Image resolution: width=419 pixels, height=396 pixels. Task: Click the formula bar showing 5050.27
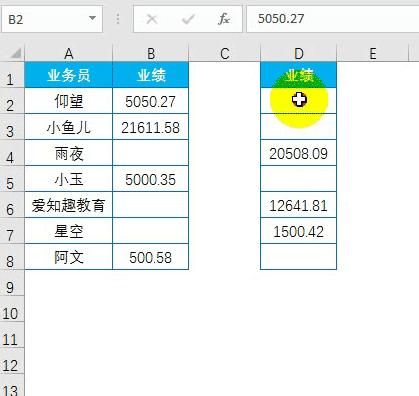click(333, 19)
